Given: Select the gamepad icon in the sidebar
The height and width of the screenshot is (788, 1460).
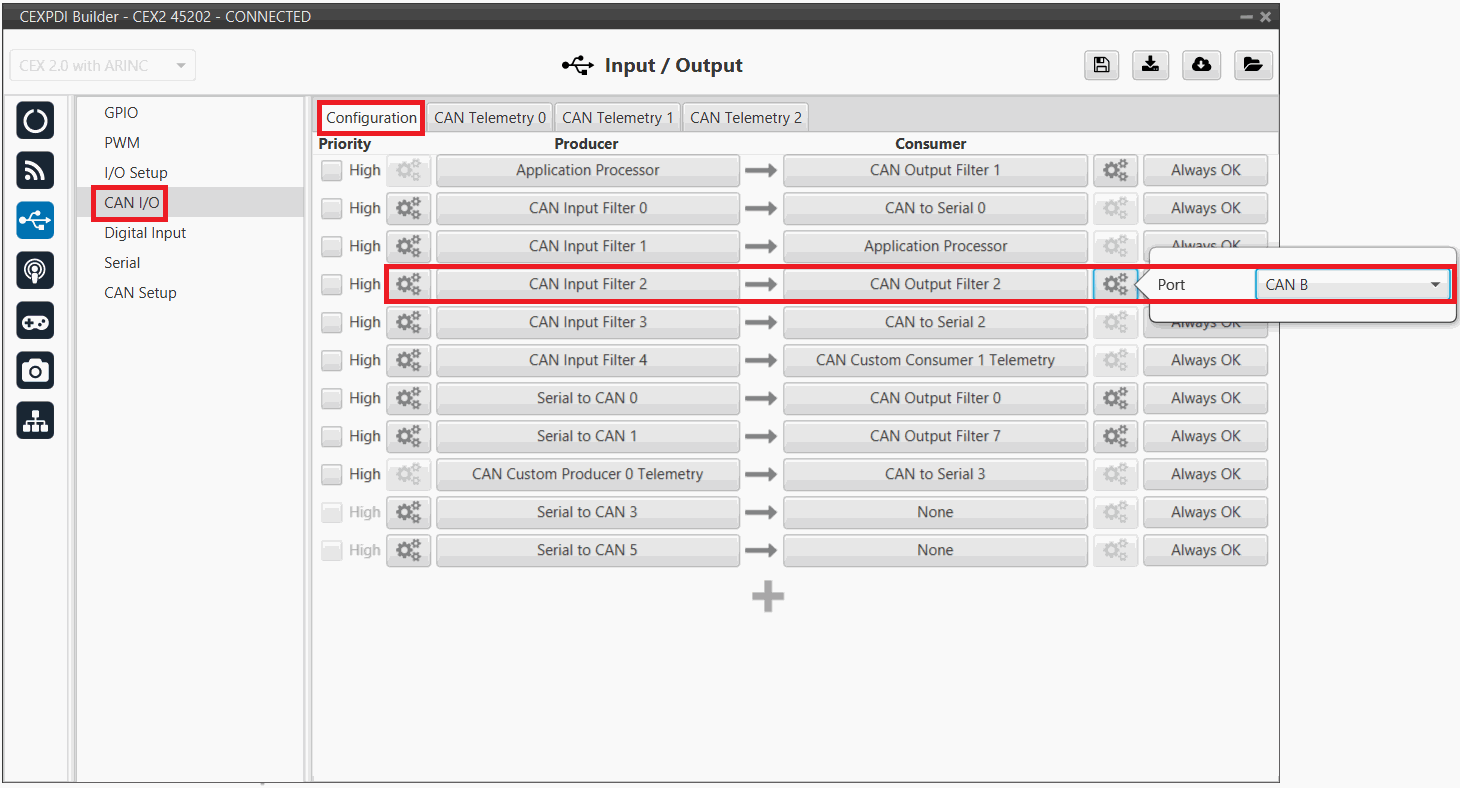Looking at the screenshot, I should (35, 321).
